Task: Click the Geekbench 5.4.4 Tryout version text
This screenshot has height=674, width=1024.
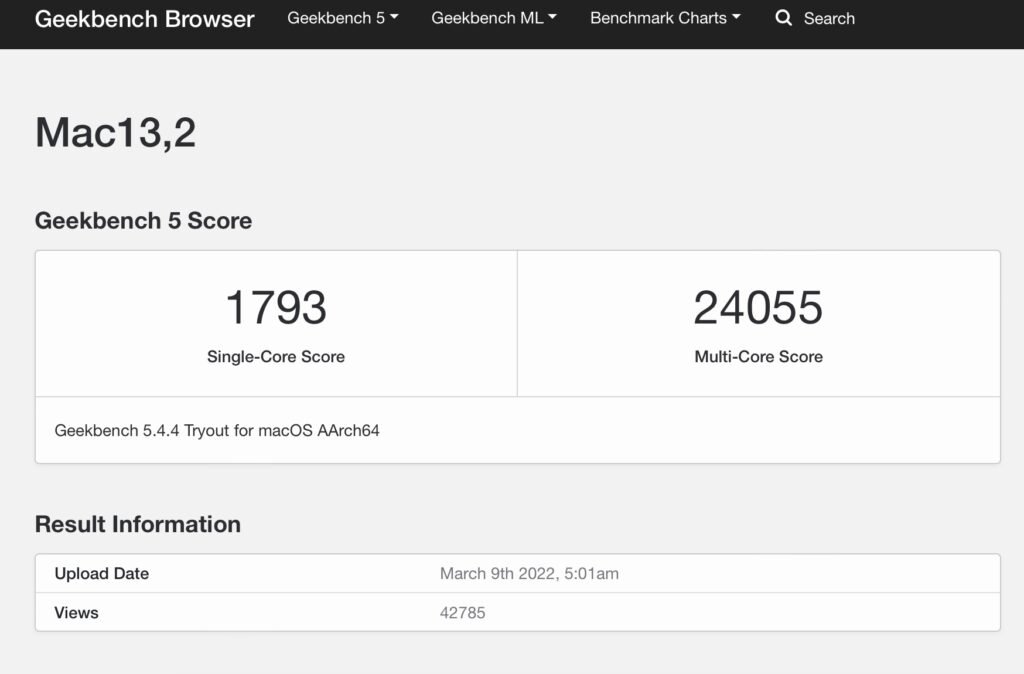Action: (x=217, y=430)
